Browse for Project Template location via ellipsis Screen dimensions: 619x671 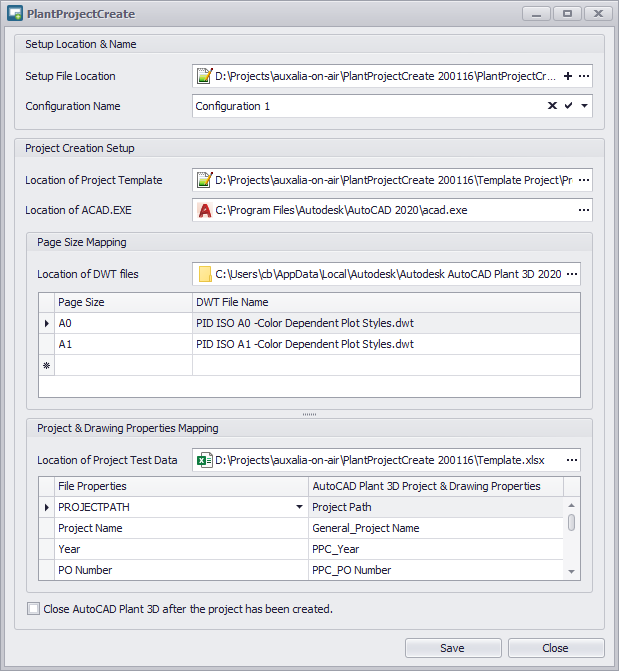coord(584,181)
